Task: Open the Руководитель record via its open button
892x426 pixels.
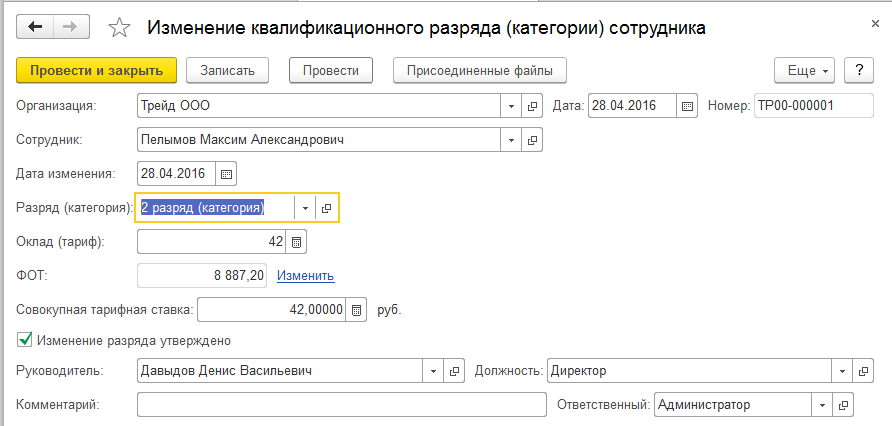Action: [x=455, y=371]
